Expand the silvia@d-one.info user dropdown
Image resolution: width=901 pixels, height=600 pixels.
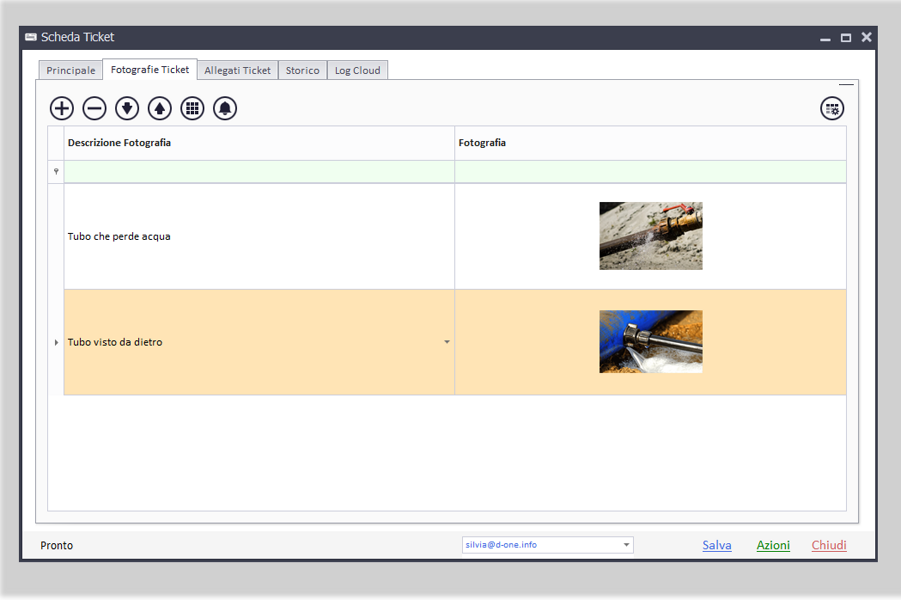[x=627, y=545]
